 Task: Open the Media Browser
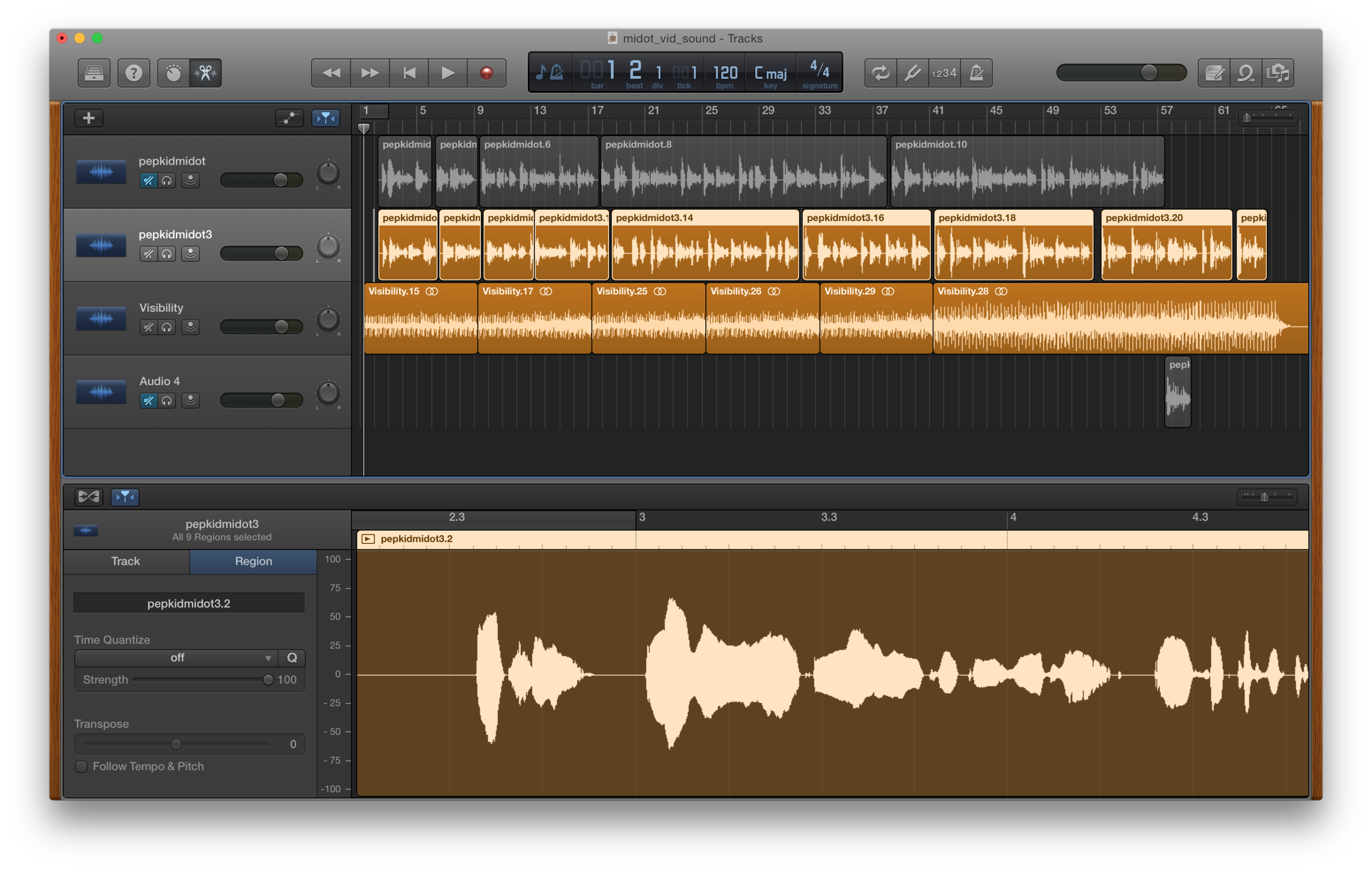[x=1278, y=73]
